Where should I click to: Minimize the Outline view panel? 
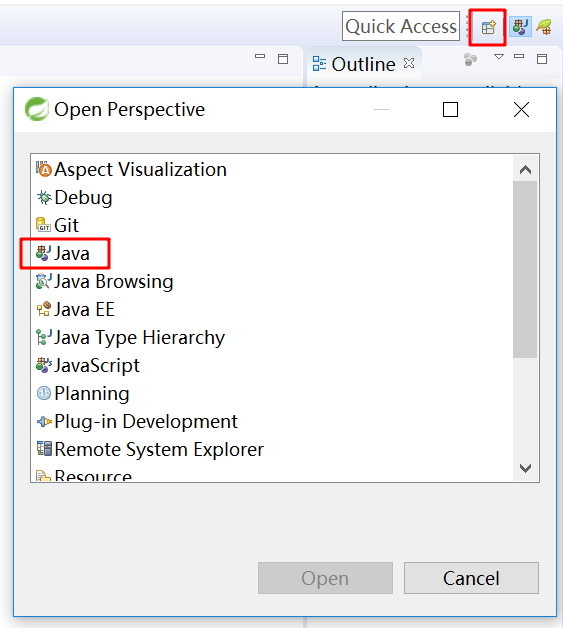pos(519,56)
